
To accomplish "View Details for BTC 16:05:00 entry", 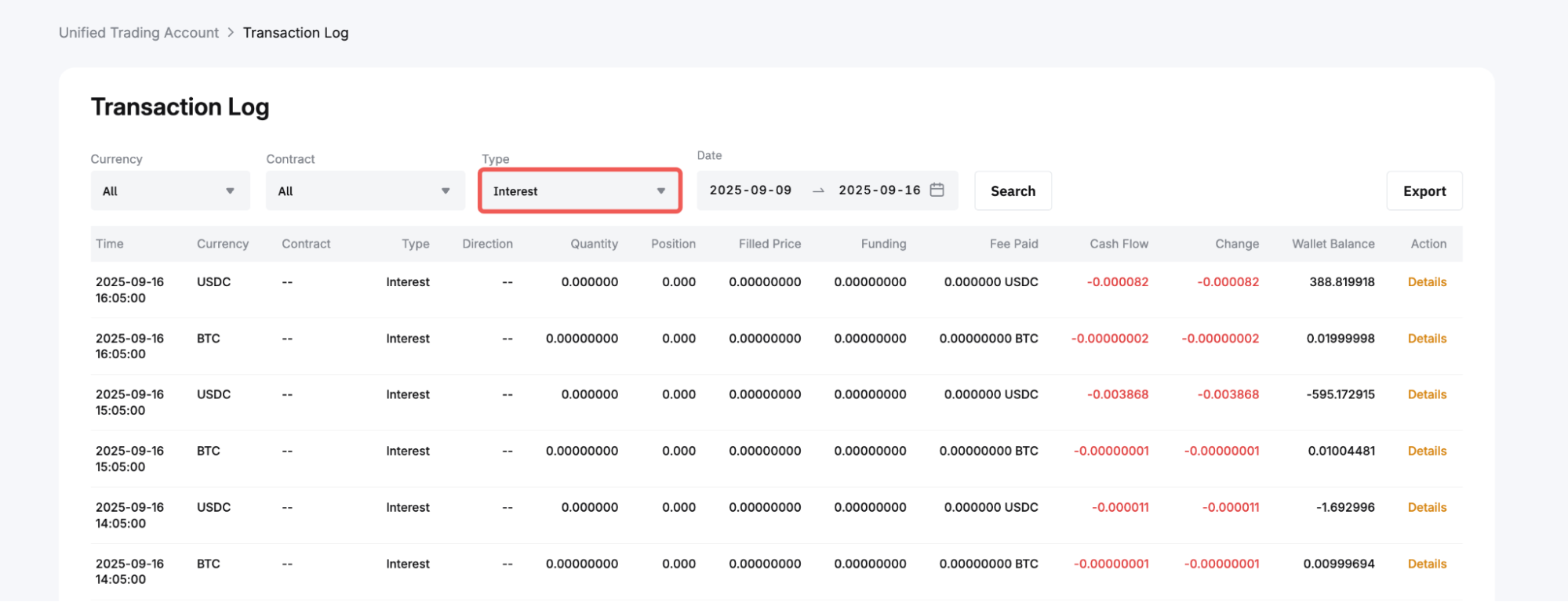I will tap(1427, 339).
